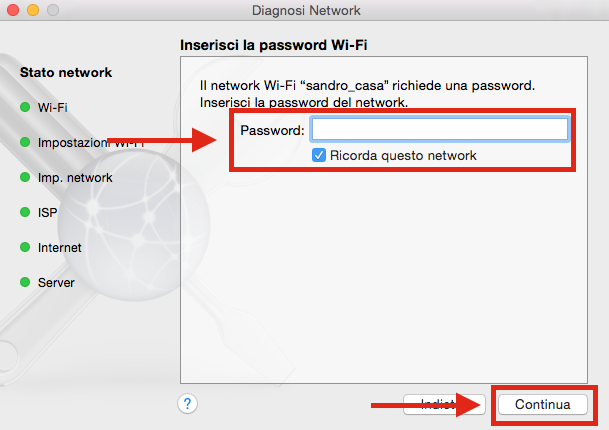Viewport: 609px width, 430px height.
Task: Go back with the Indietro button
Action: point(444,404)
